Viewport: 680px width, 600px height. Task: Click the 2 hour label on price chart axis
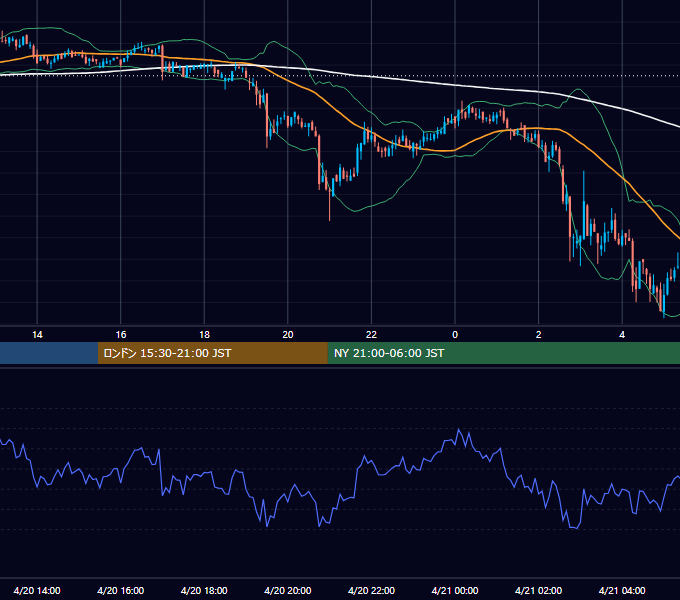(538, 335)
